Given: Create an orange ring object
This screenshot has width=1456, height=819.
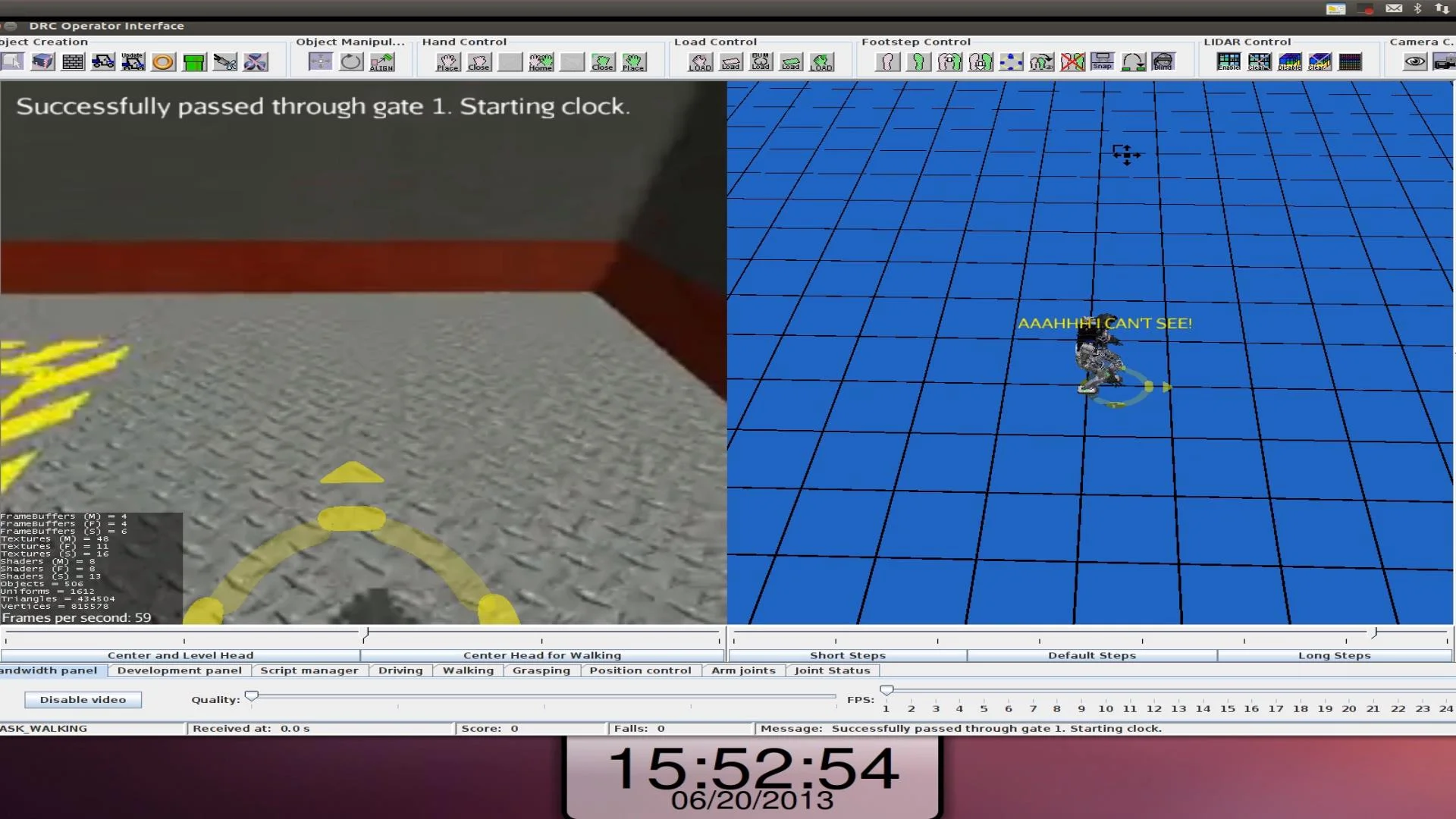Looking at the screenshot, I should [164, 62].
